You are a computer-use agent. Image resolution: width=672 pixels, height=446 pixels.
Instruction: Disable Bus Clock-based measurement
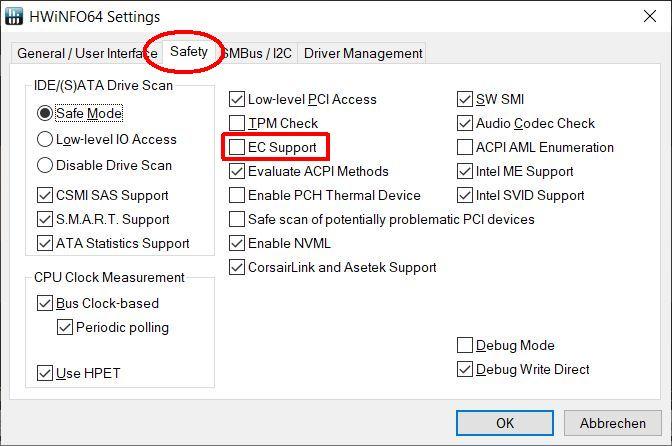tap(45, 303)
